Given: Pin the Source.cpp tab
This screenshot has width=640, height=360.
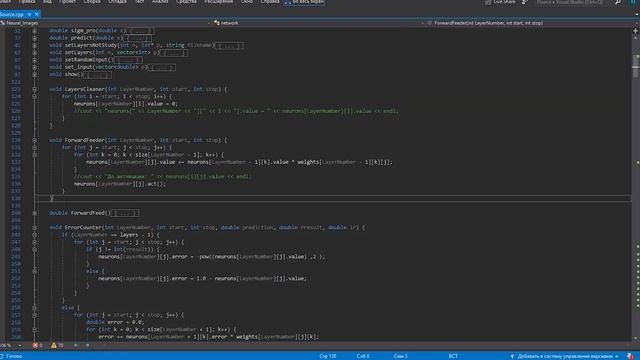Looking at the screenshot, I should [29, 14].
